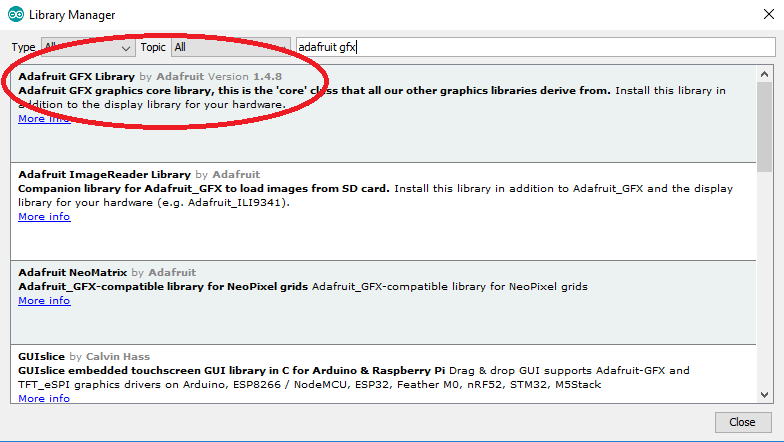Click the Calvin Hass author name
Image resolution: width=784 pixels, height=442 pixels.
(x=118, y=356)
